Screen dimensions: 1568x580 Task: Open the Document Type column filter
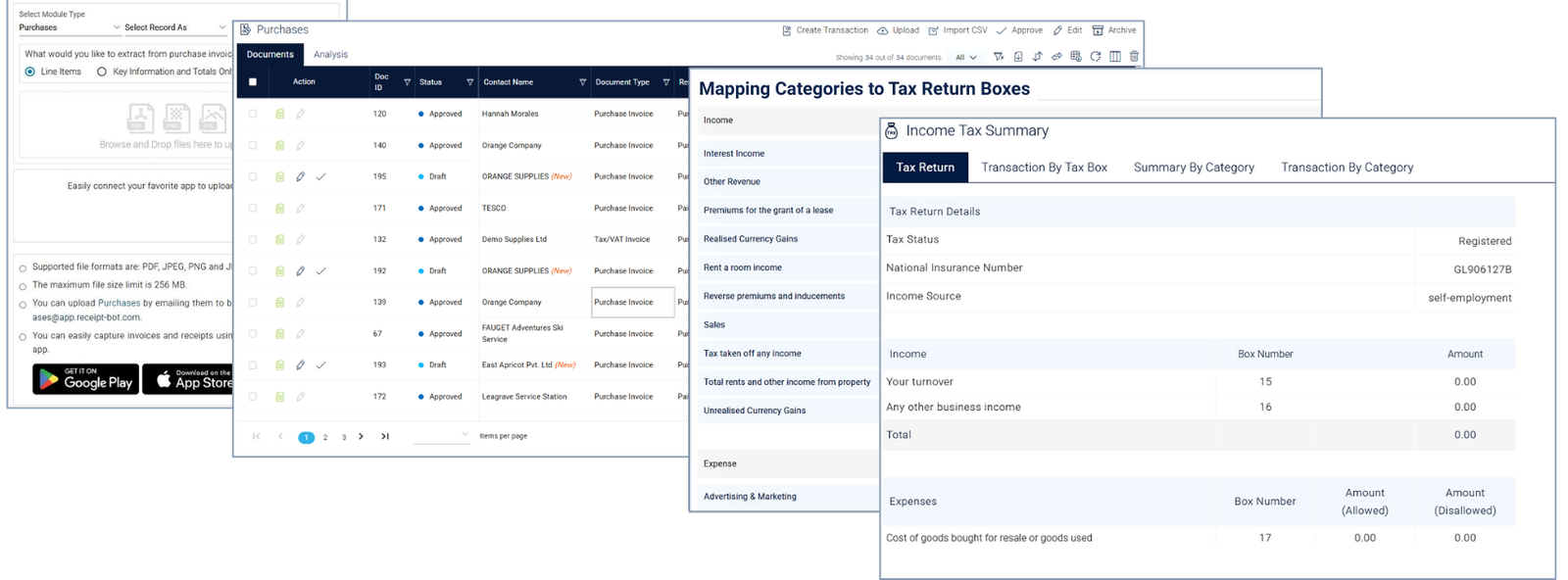[666, 82]
